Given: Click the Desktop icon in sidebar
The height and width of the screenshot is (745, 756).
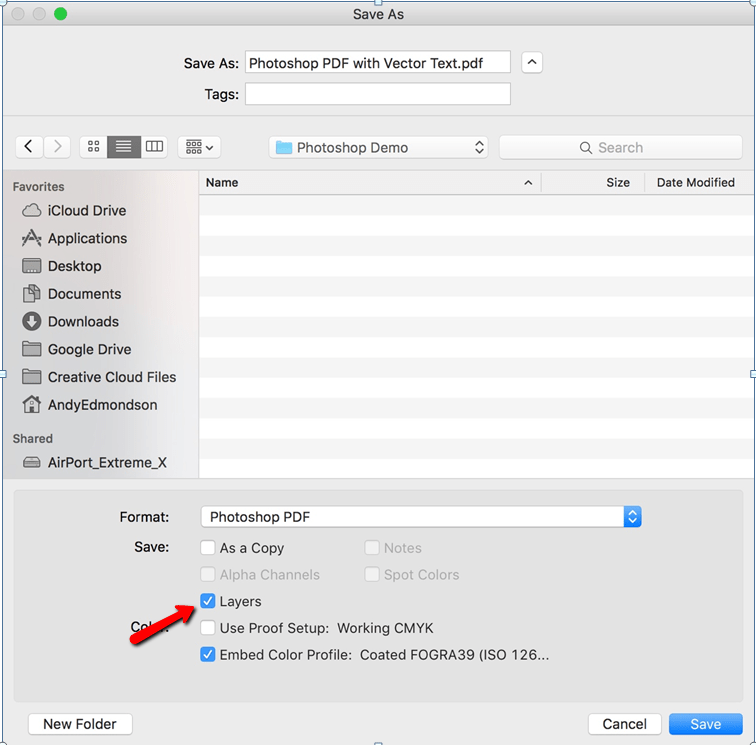Looking at the screenshot, I should (32, 266).
